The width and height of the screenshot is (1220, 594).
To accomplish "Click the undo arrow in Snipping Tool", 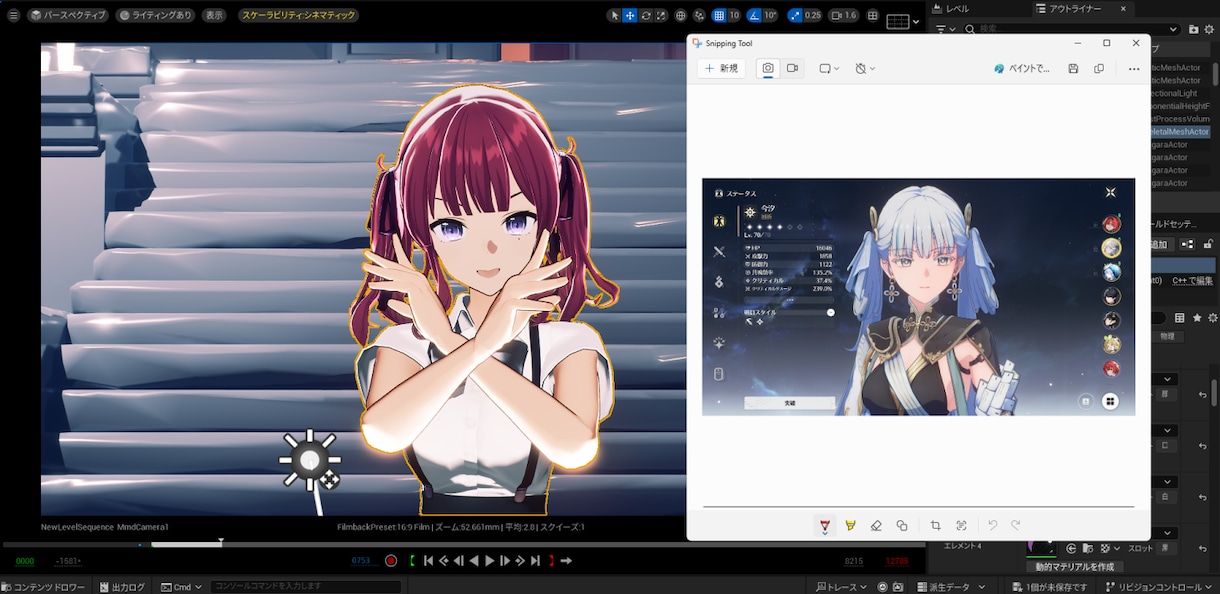I will tap(992, 525).
